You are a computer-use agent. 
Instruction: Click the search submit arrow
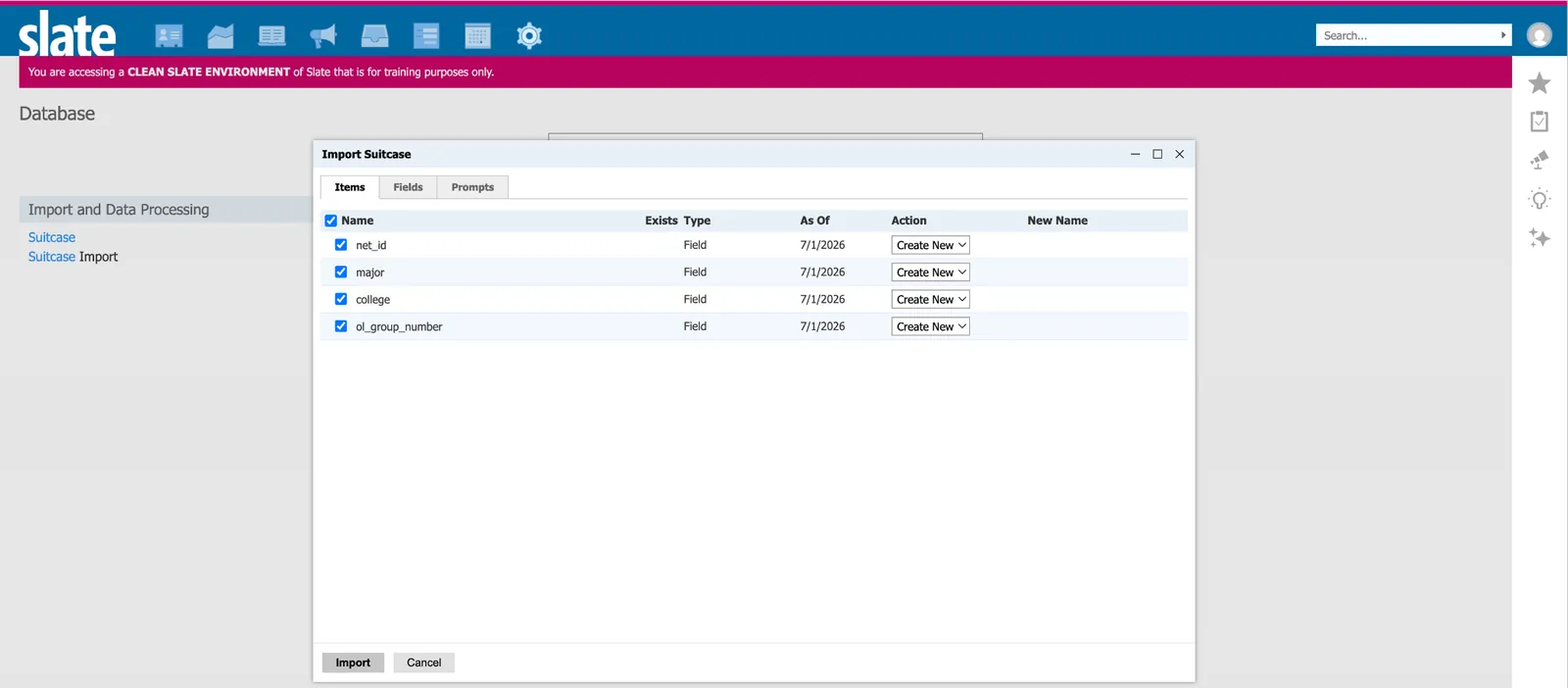click(x=1503, y=35)
